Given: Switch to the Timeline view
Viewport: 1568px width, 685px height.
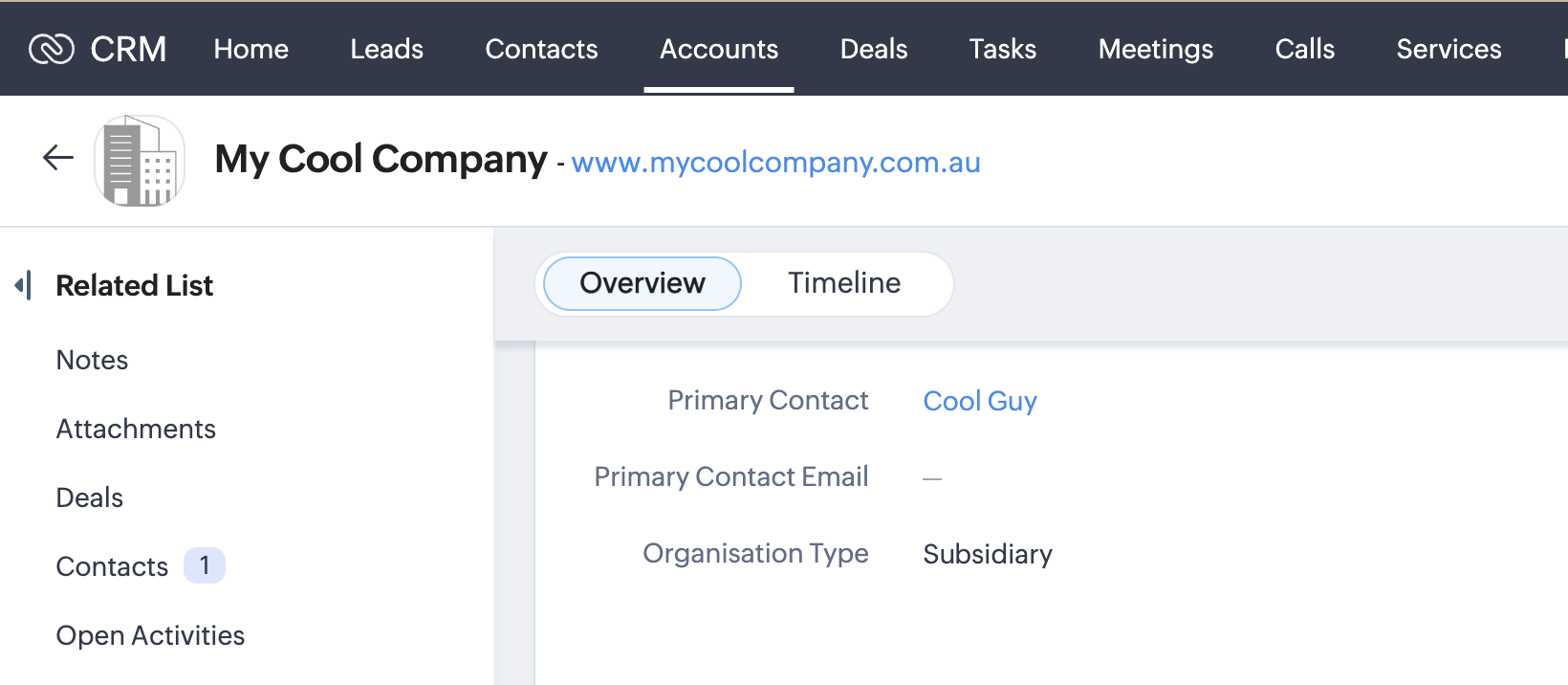Looking at the screenshot, I should tap(844, 283).
